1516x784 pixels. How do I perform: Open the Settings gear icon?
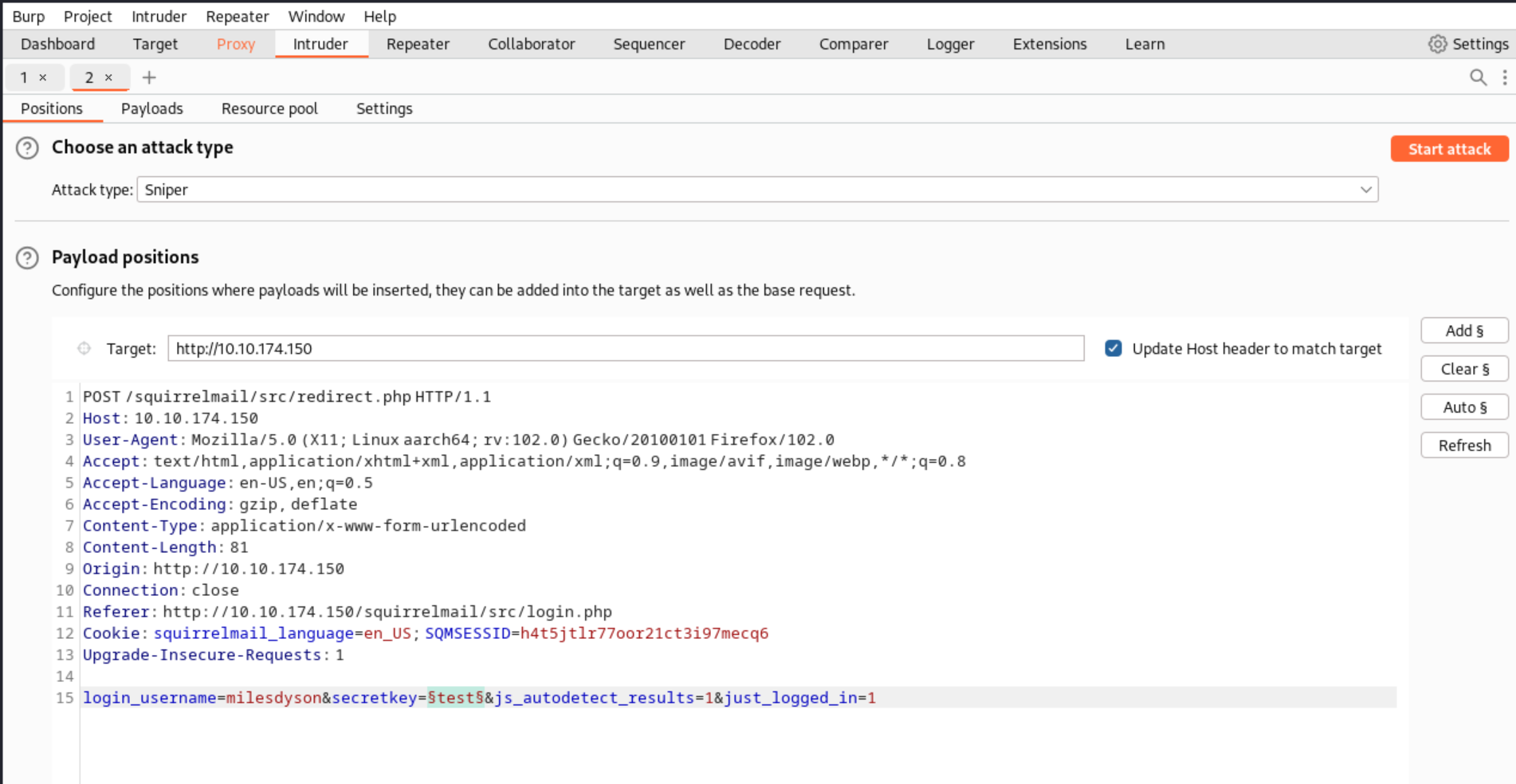1437,44
